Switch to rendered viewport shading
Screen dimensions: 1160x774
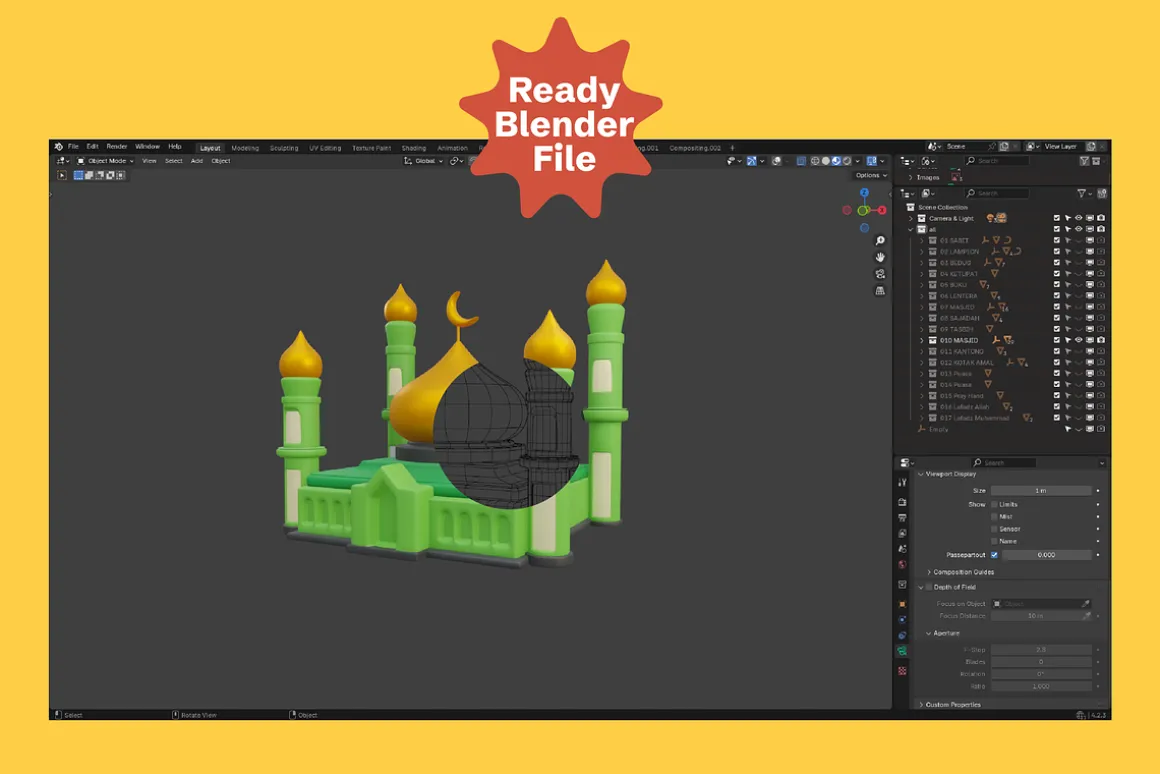coord(847,161)
